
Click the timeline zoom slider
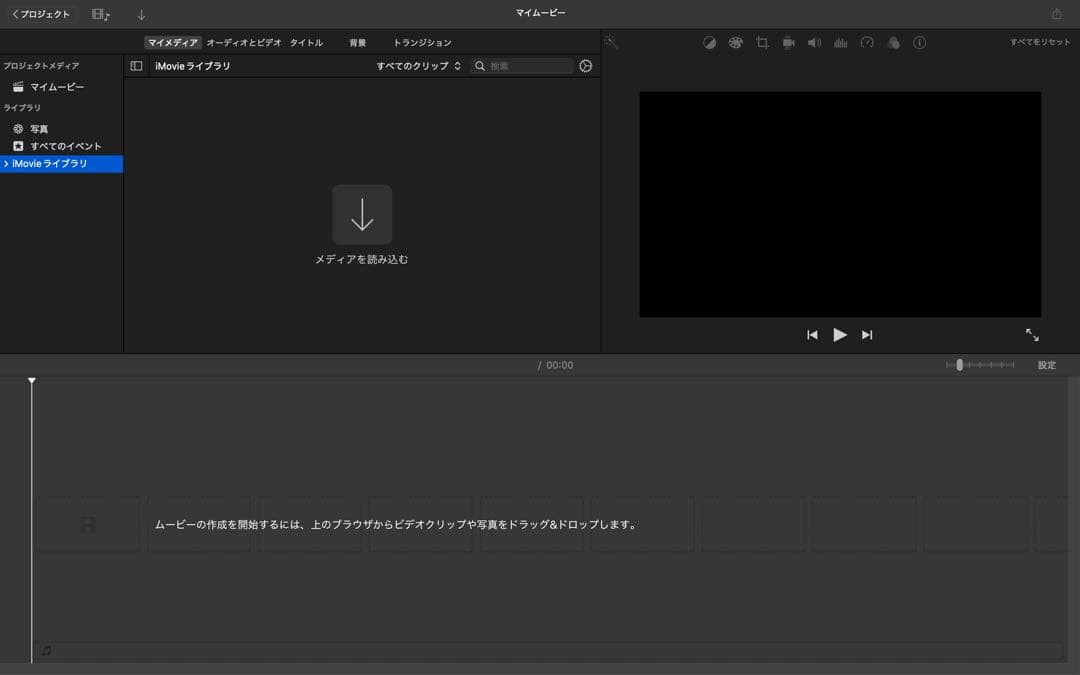pyautogui.click(x=960, y=365)
